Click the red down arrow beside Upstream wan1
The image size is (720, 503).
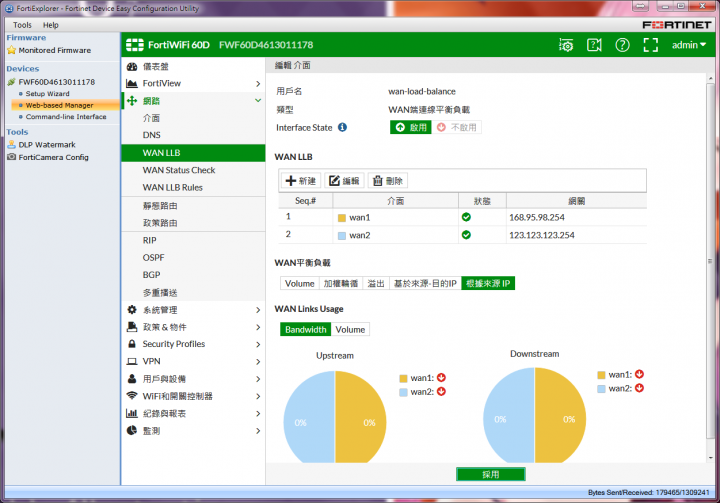click(x=441, y=378)
